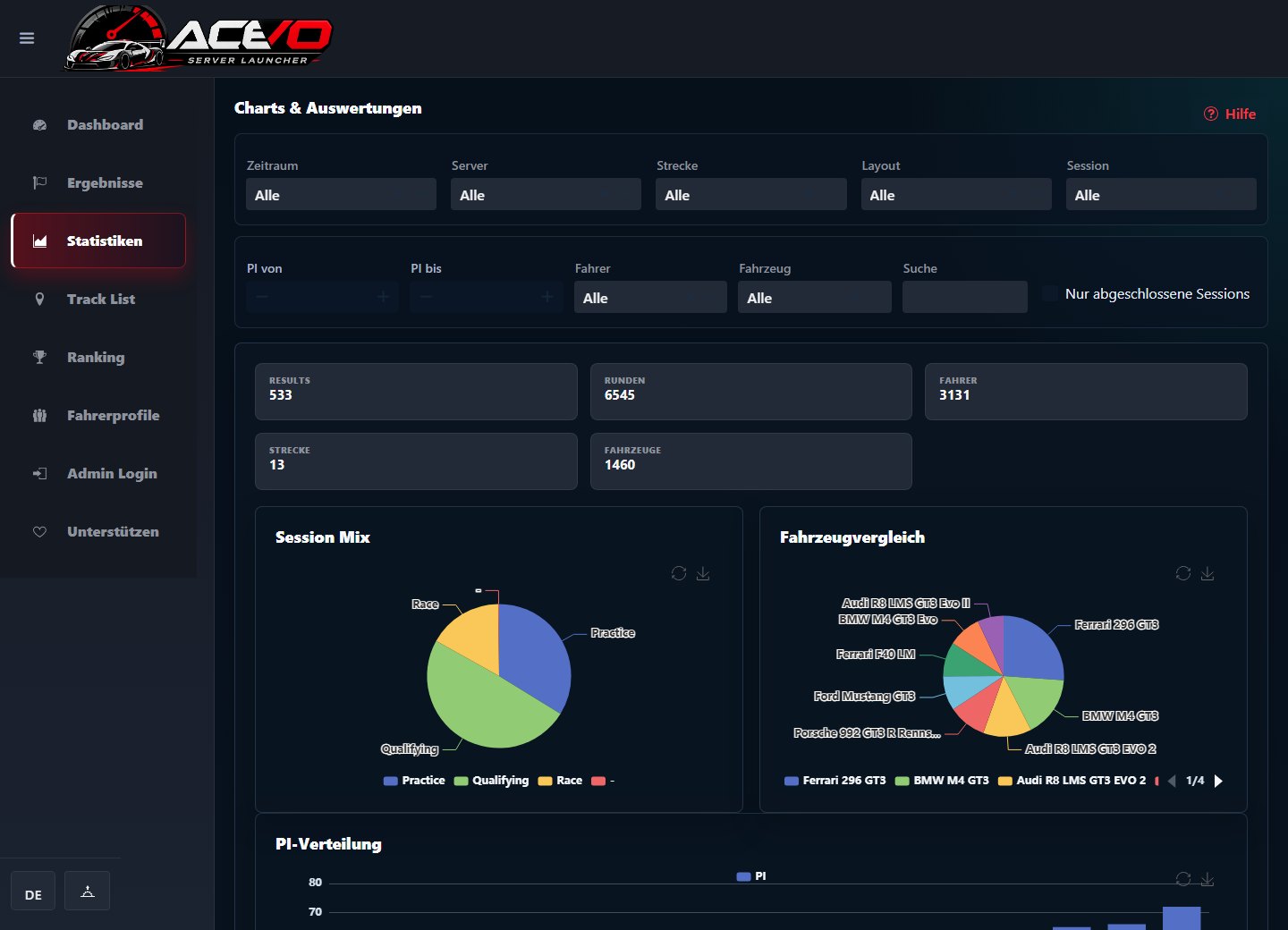Viewport: 1288px width, 930px height.
Task: Toggle Ferrari 296 GT3 legend entry
Action: click(835, 781)
